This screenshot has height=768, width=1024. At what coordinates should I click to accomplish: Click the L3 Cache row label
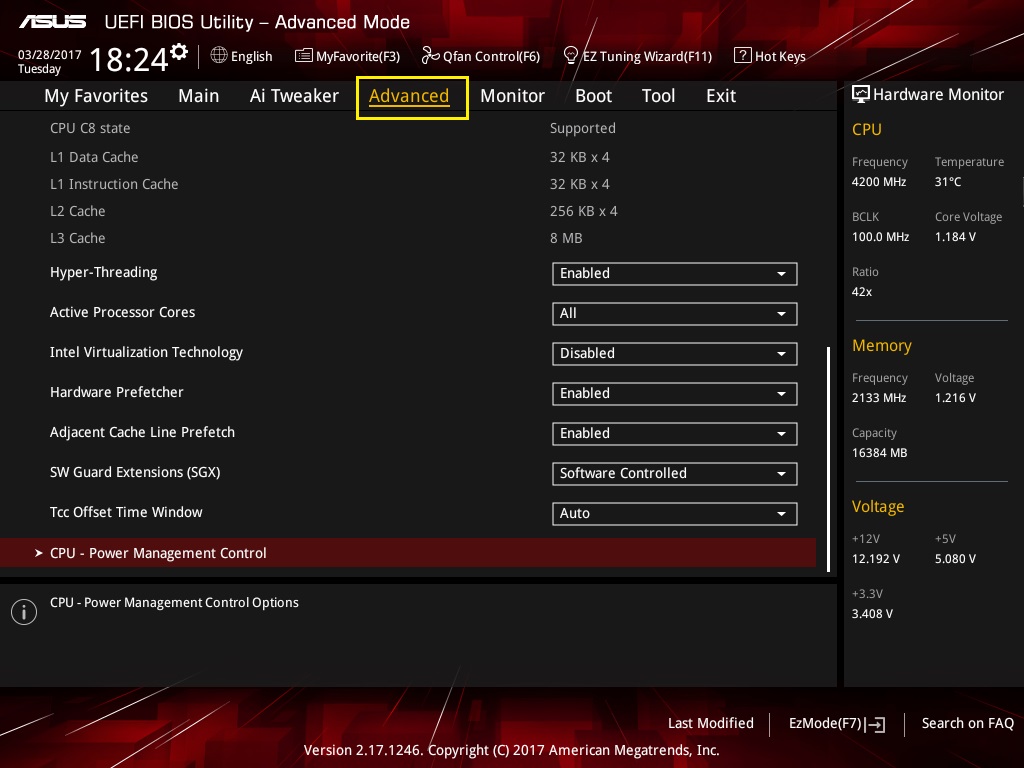(x=78, y=238)
